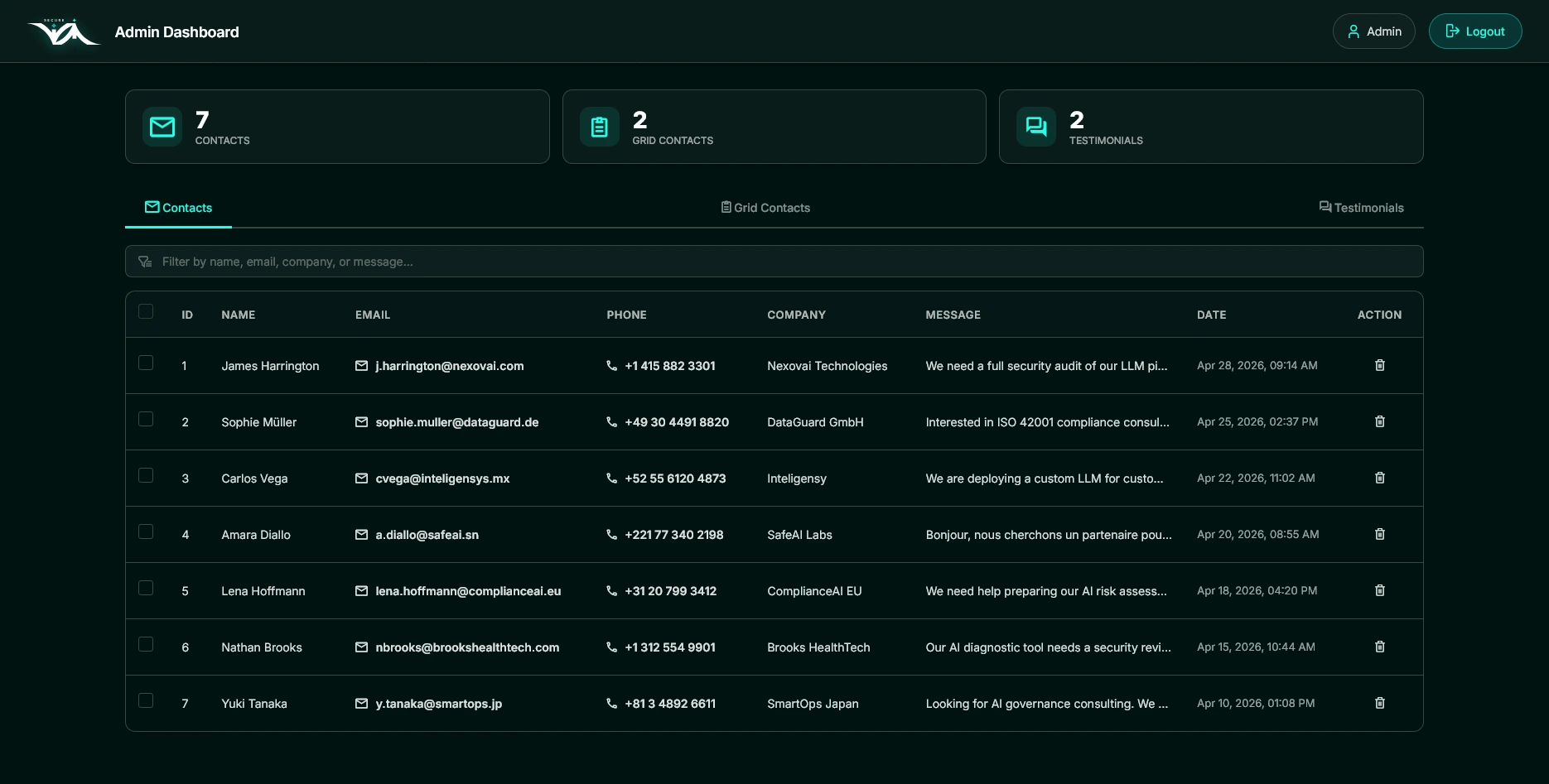
Task: Switch to the Testimonials tab
Action: coord(1361,208)
